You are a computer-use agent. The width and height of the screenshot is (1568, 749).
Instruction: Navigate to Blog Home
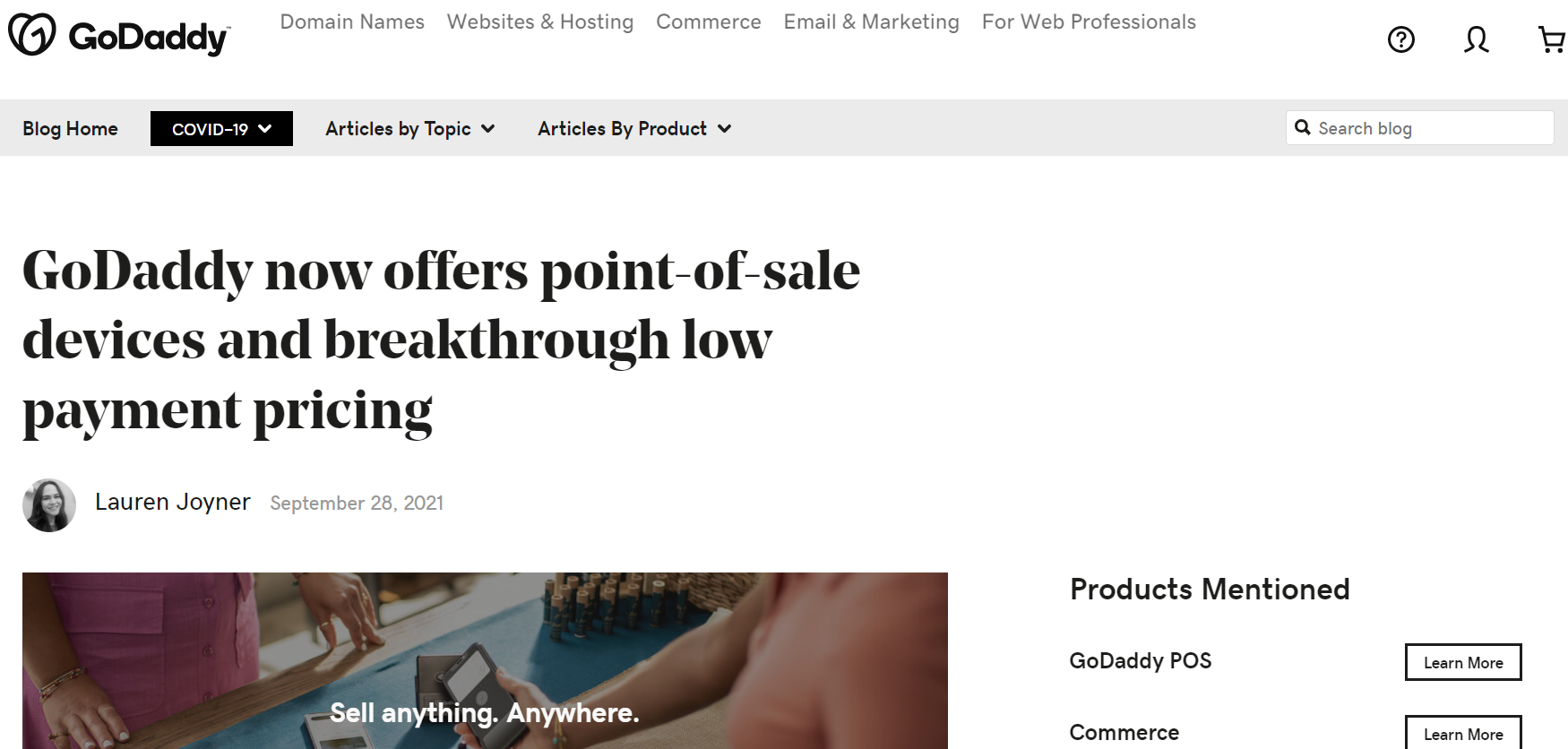(69, 128)
